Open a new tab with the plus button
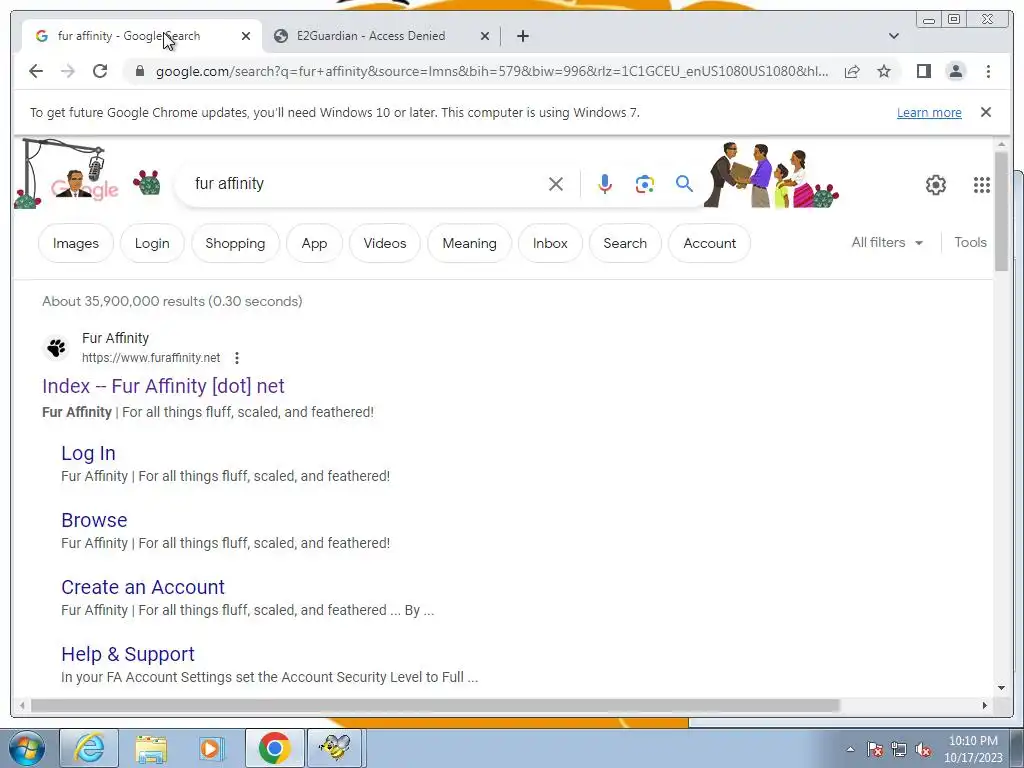The width and height of the screenshot is (1024, 768). point(522,36)
